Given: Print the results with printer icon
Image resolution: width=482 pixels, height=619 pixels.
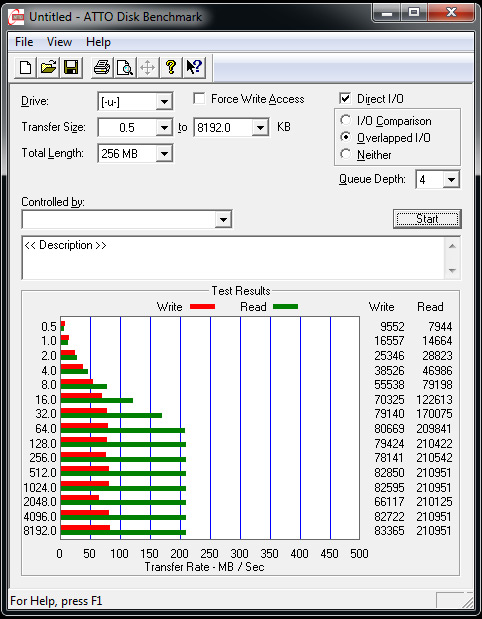Looking at the screenshot, I should pos(102,67).
